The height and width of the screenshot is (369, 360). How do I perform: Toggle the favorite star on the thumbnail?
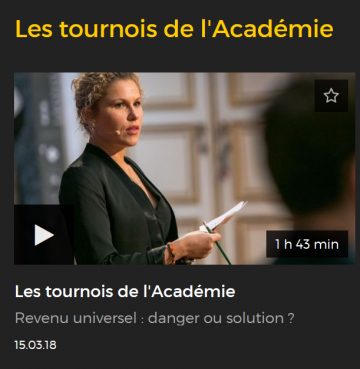click(331, 96)
